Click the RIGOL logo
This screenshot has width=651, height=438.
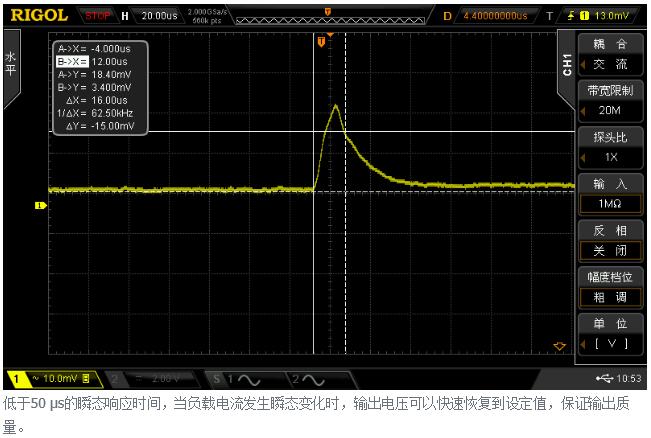(40, 15)
